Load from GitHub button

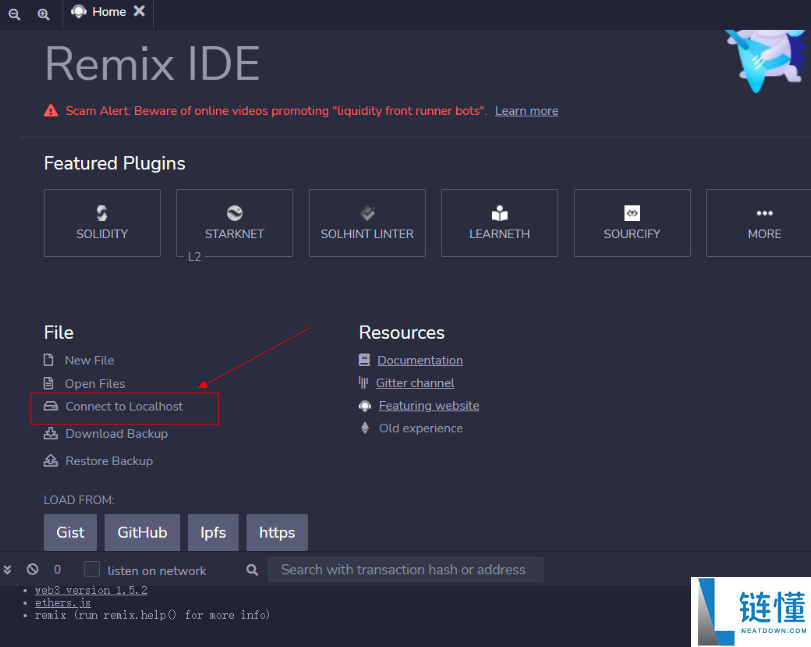(x=142, y=533)
